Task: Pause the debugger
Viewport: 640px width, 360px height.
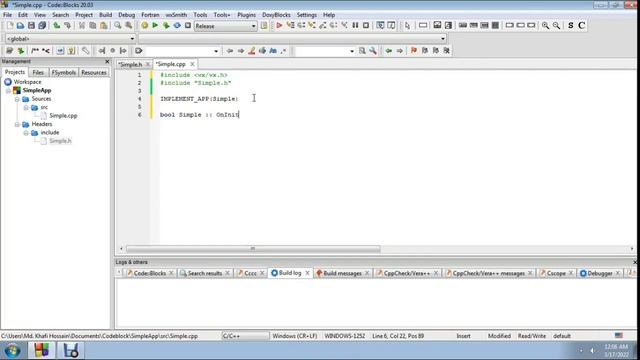Action: coord(355,26)
